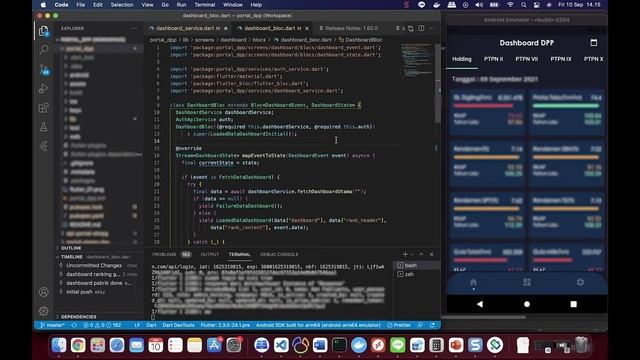
Task: Tap Android back triangle in emulator
Action: tap(480, 304)
